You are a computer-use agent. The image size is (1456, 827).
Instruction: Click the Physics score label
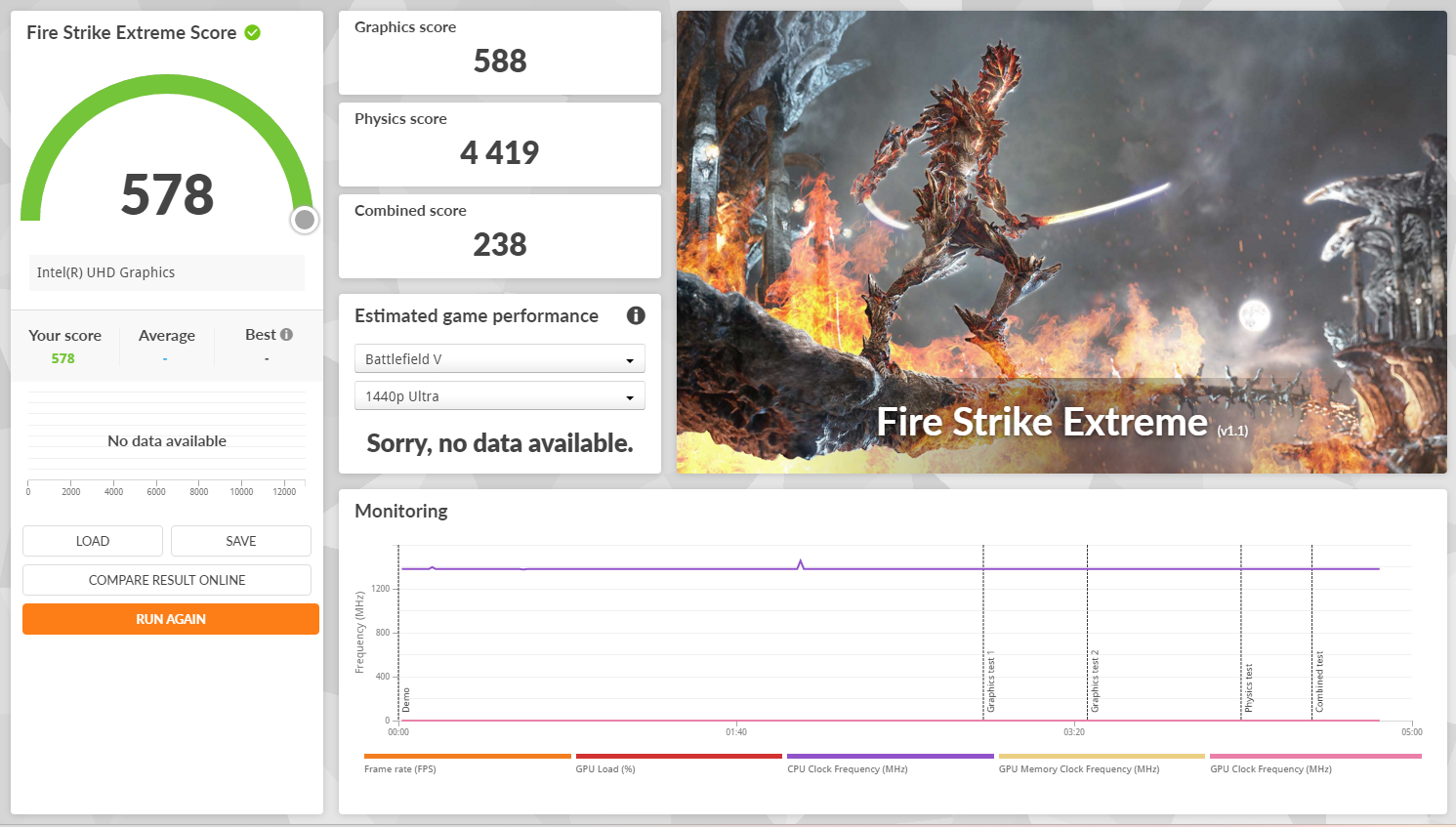[x=400, y=119]
